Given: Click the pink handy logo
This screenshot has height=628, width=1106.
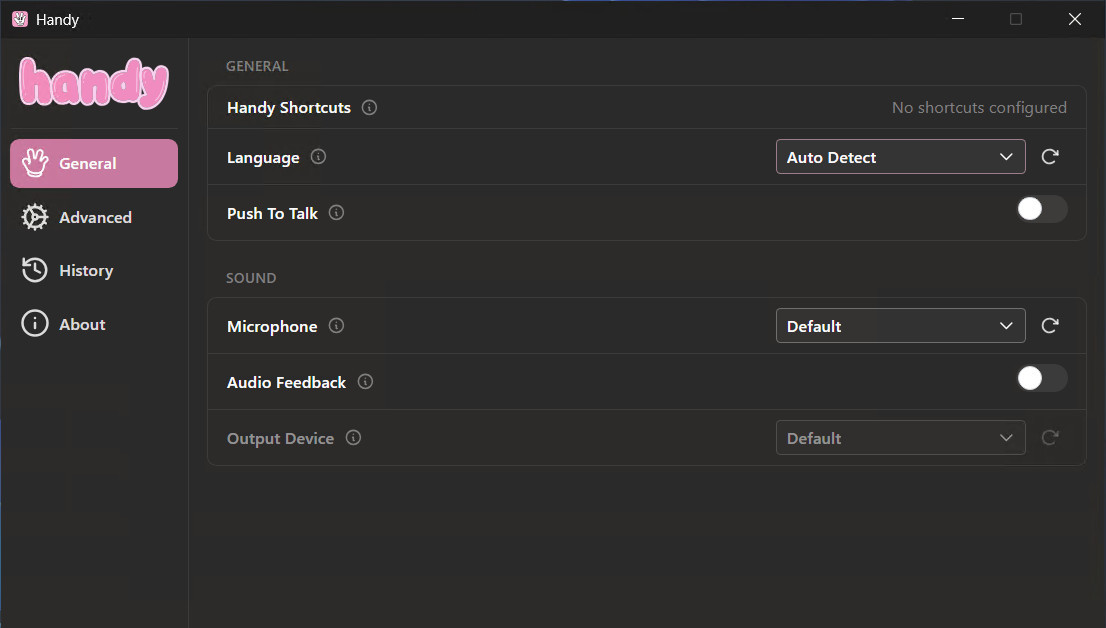Looking at the screenshot, I should [x=94, y=83].
